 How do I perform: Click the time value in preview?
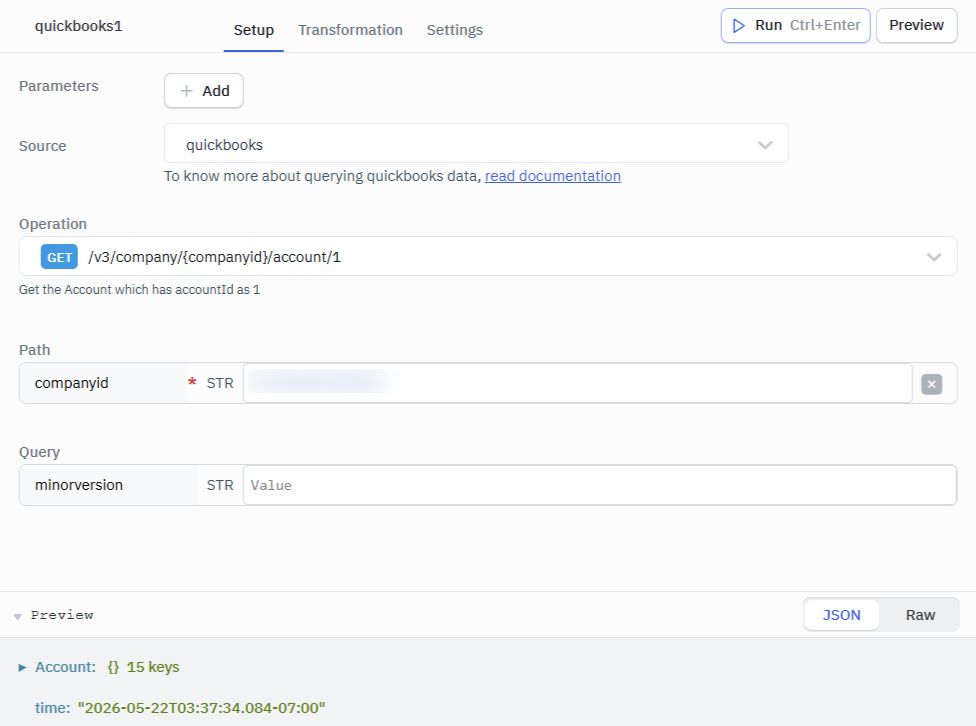click(201, 708)
